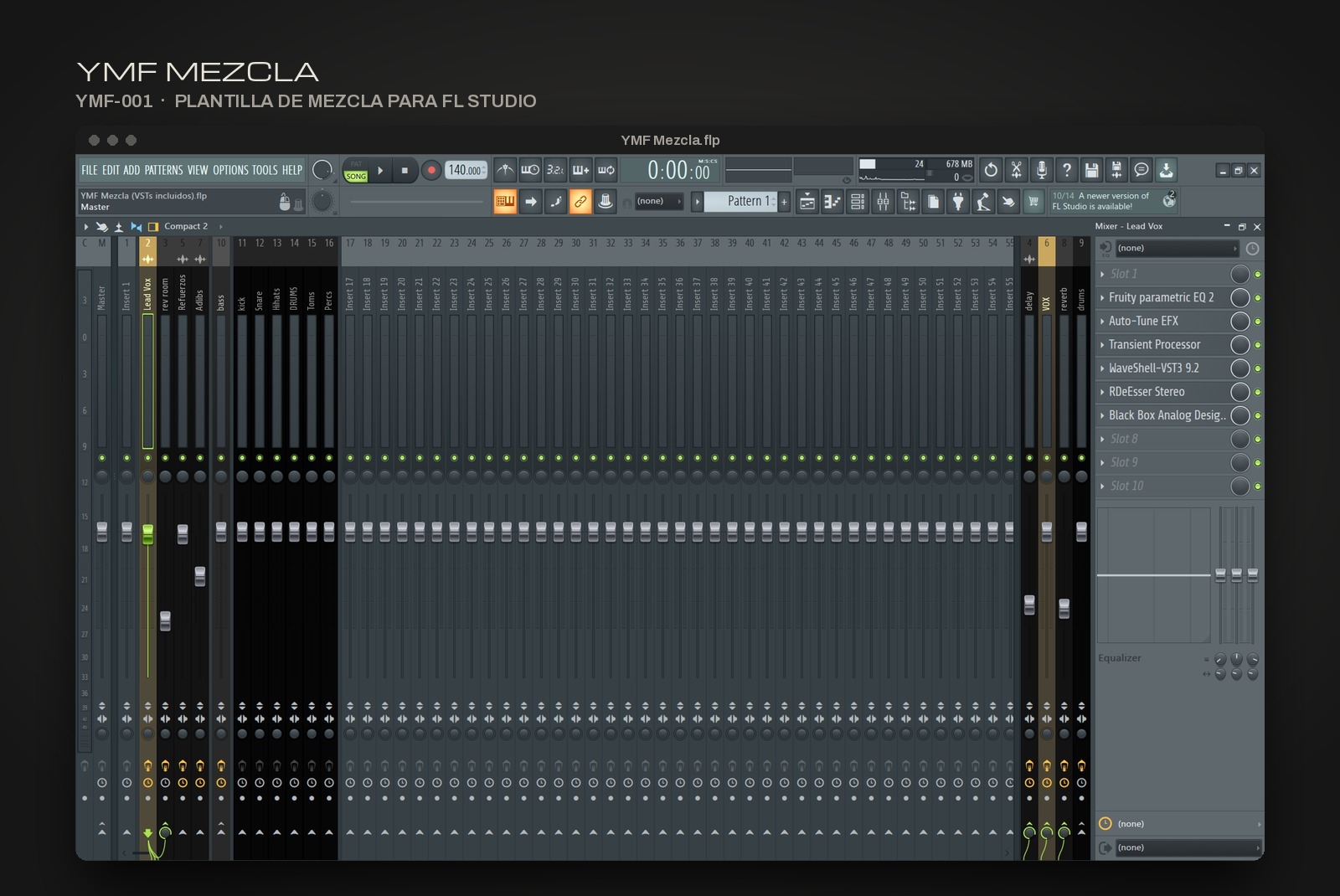Viewport: 1340px width, 896px height.
Task: Click the Lead Vox green volume fader
Action: click(x=147, y=534)
